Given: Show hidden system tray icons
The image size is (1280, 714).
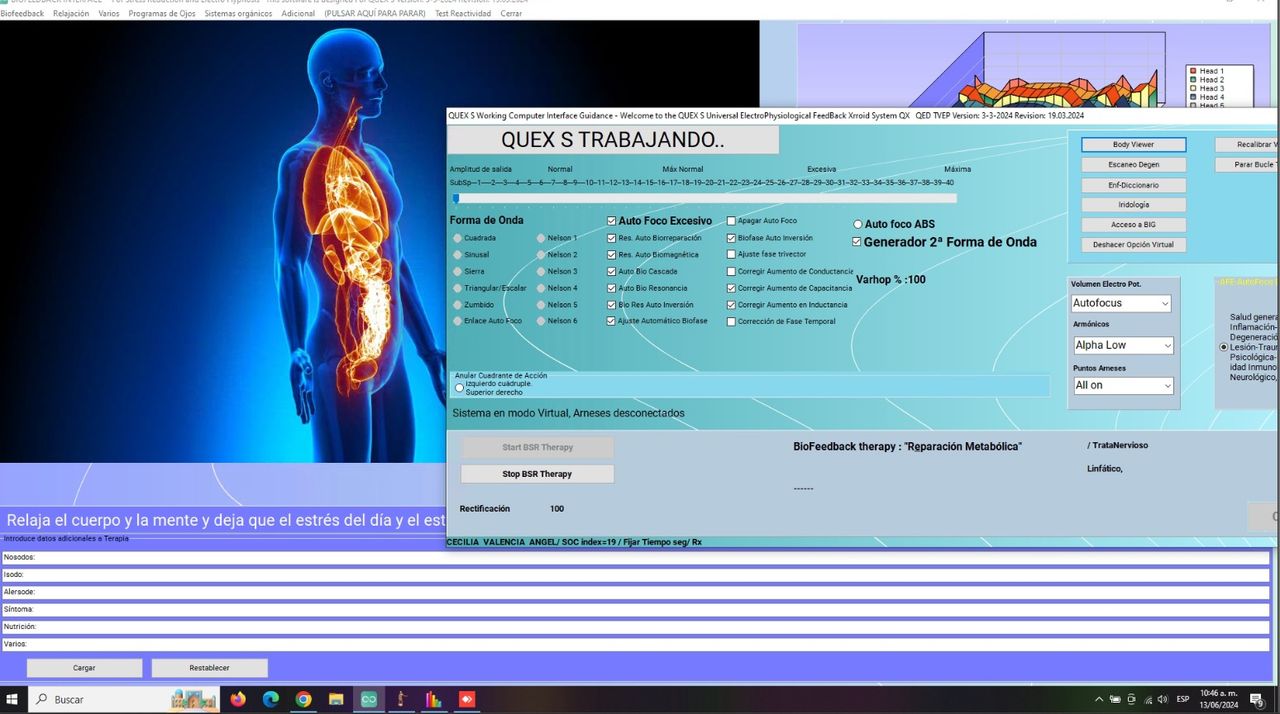Looking at the screenshot, I should click(x=1101, y=699).
